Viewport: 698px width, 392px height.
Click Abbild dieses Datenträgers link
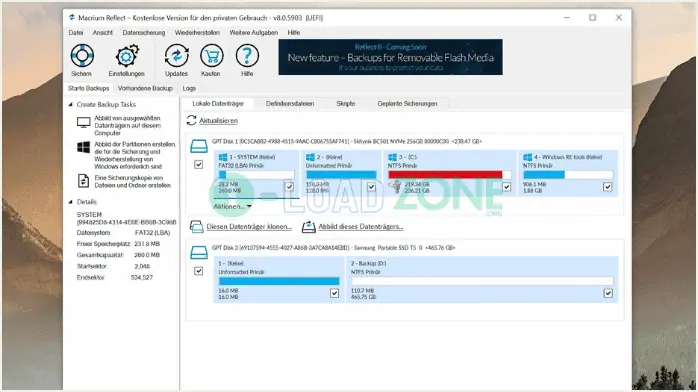coord(361,226)
